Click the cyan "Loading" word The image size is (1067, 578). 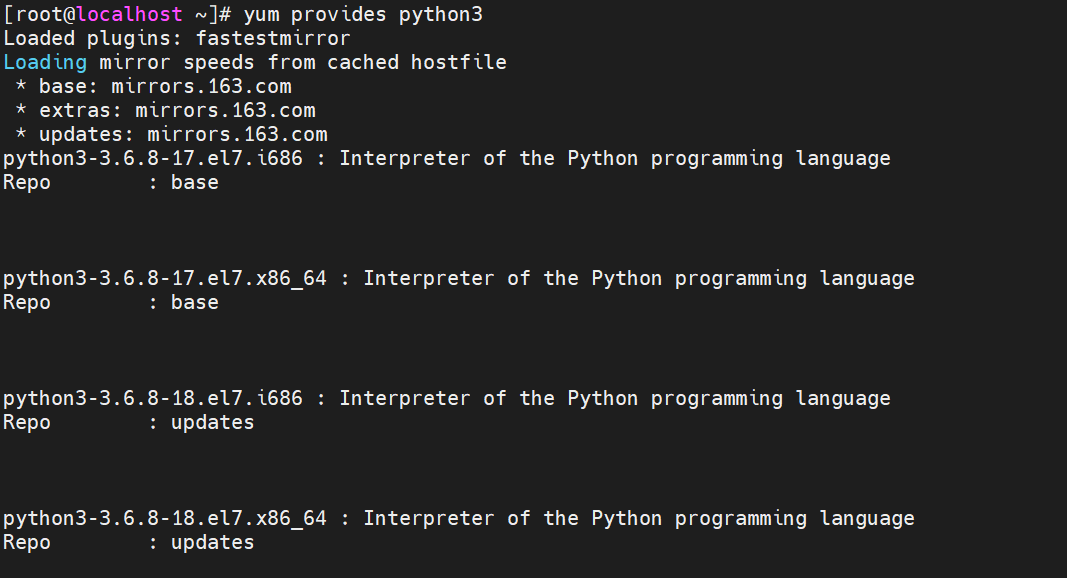click(45, 63)
